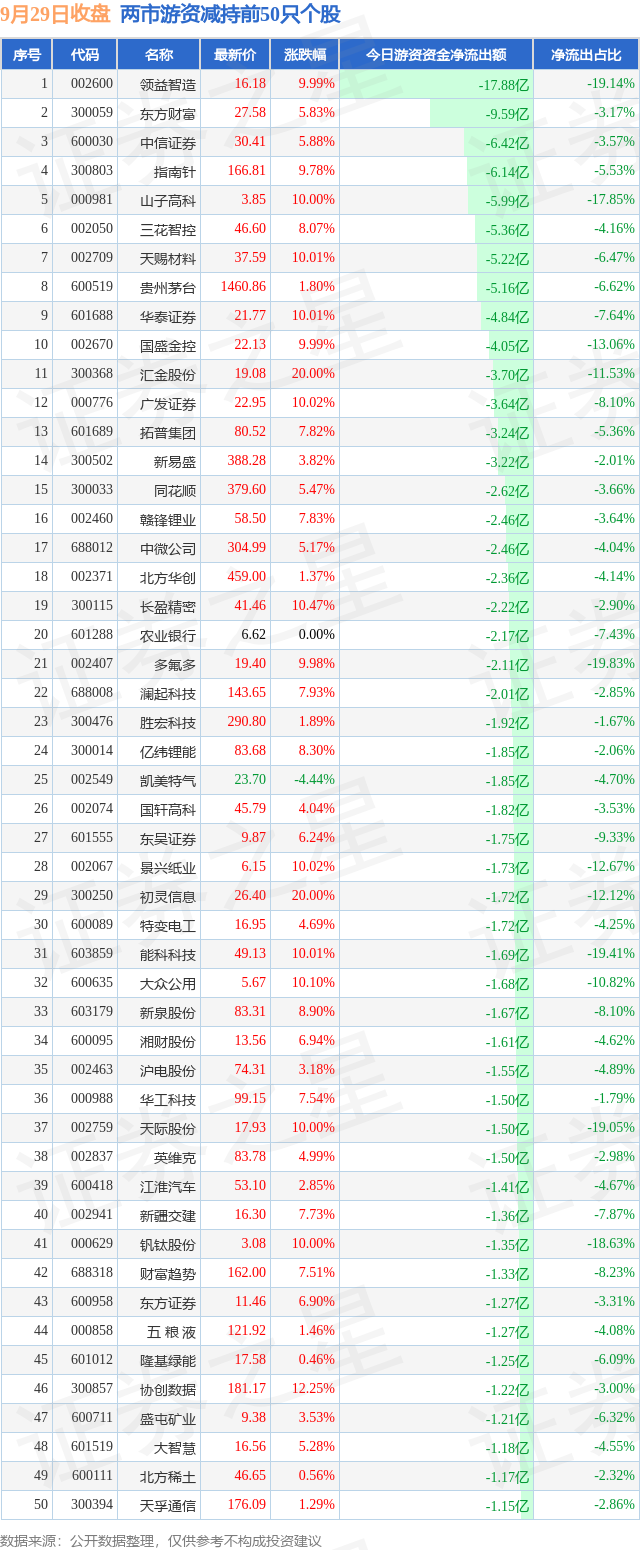Screen dimensions: 640x1550
Task: Click the price 1460.86
Action: [243, 287]
